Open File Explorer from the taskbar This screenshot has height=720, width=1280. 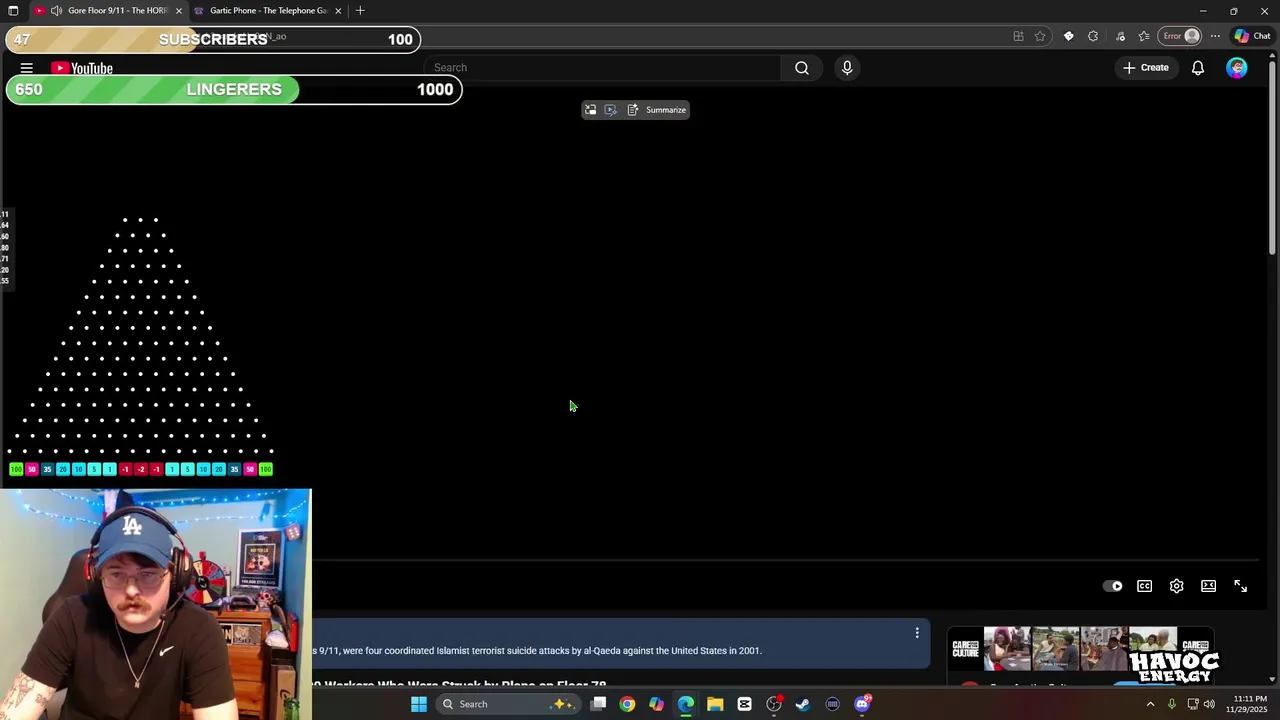[x=715, y=704]
